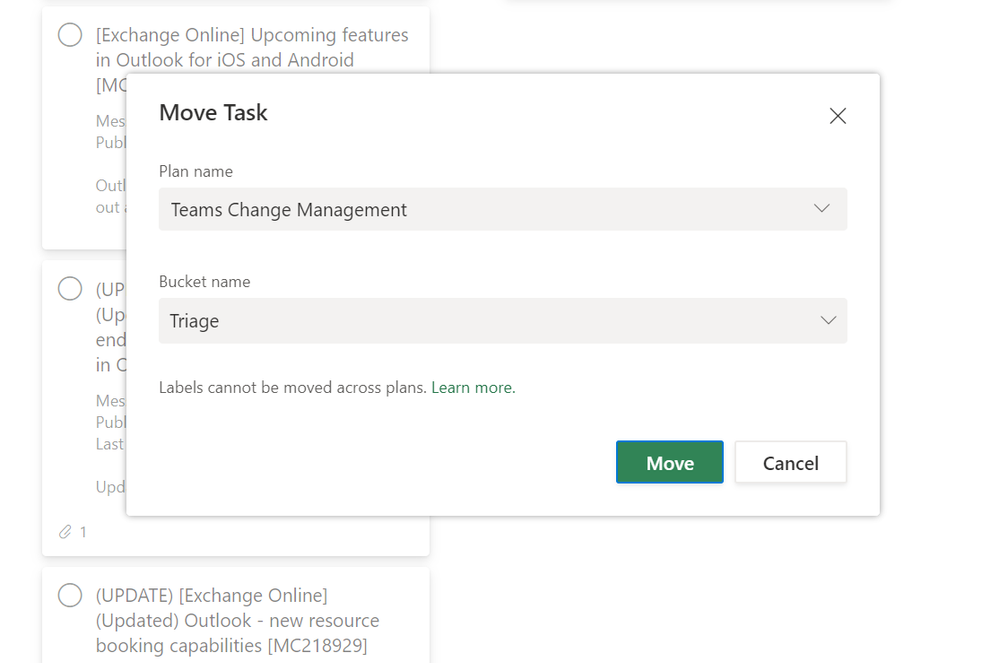Viewport: 999px width, 663px height.
Task: Click the chevron in the Plan name field
Action: (822, 208)
